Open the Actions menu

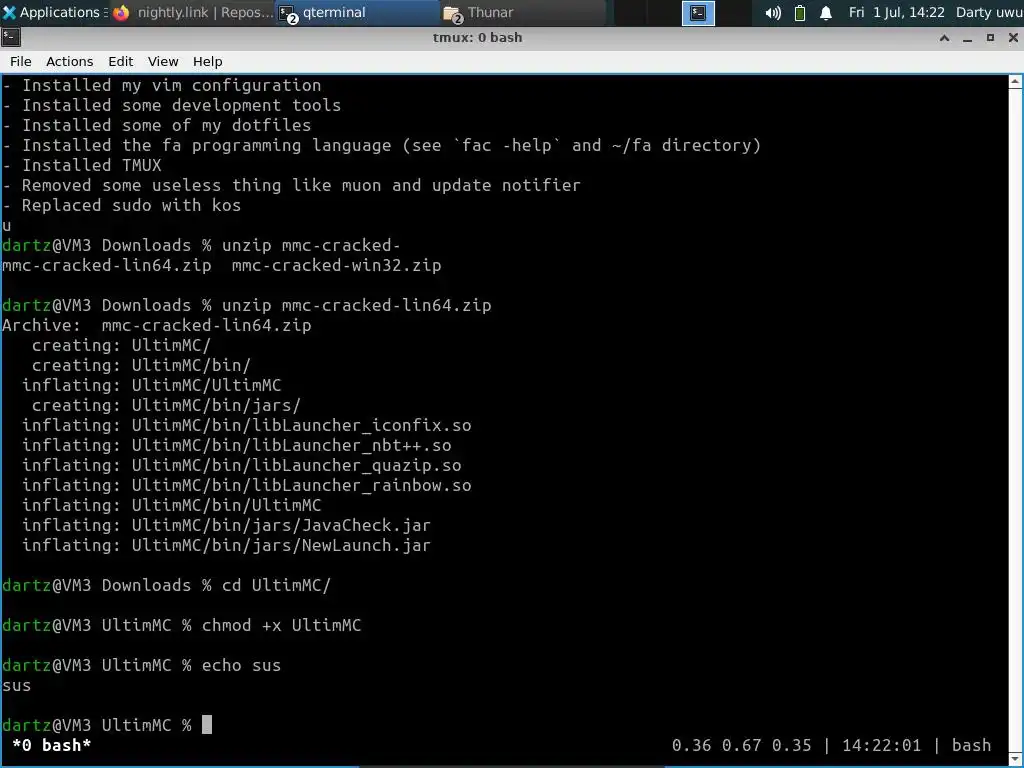click(x=69, y=61)
